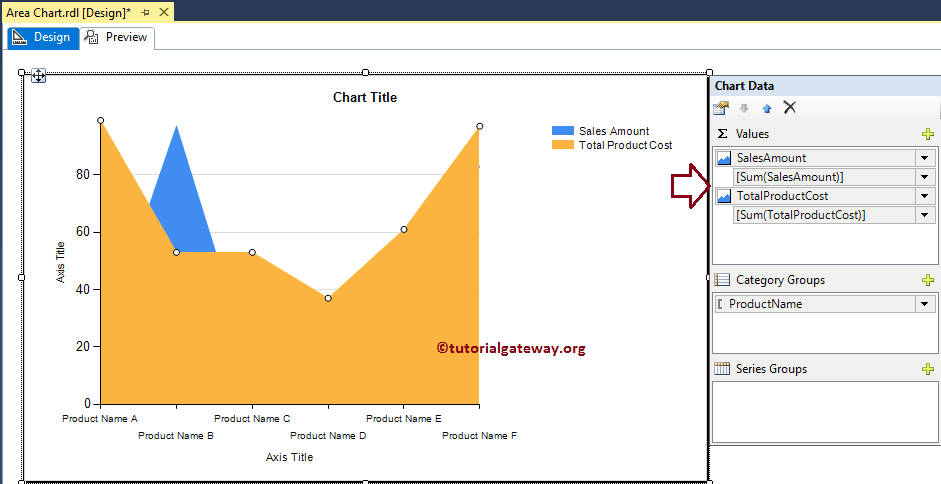Select the Sales Amount legend label
Viewport: 941px width, 484px height.
pos(614,131)
